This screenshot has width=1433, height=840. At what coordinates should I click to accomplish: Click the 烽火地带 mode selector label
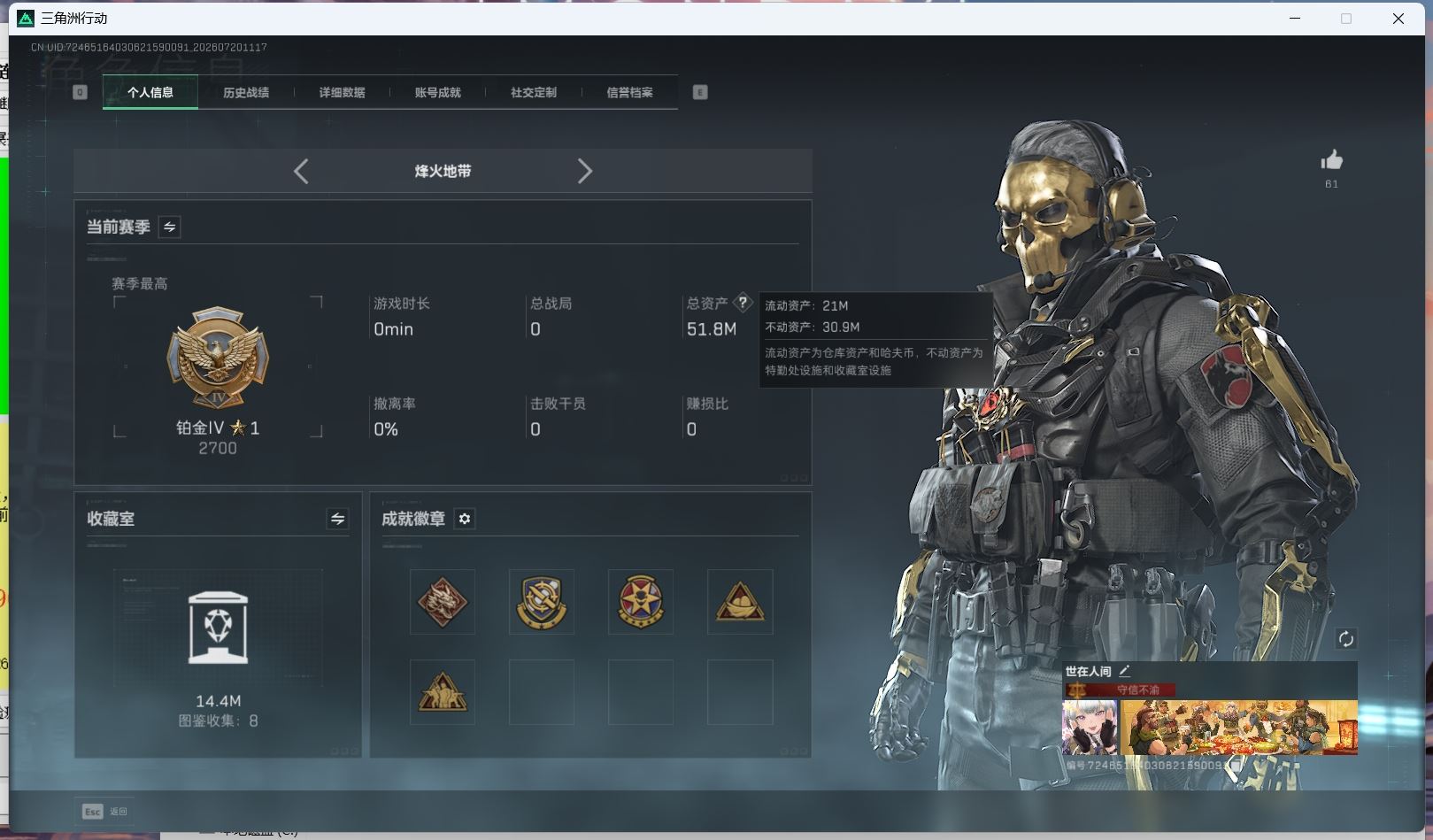point(443,171)
